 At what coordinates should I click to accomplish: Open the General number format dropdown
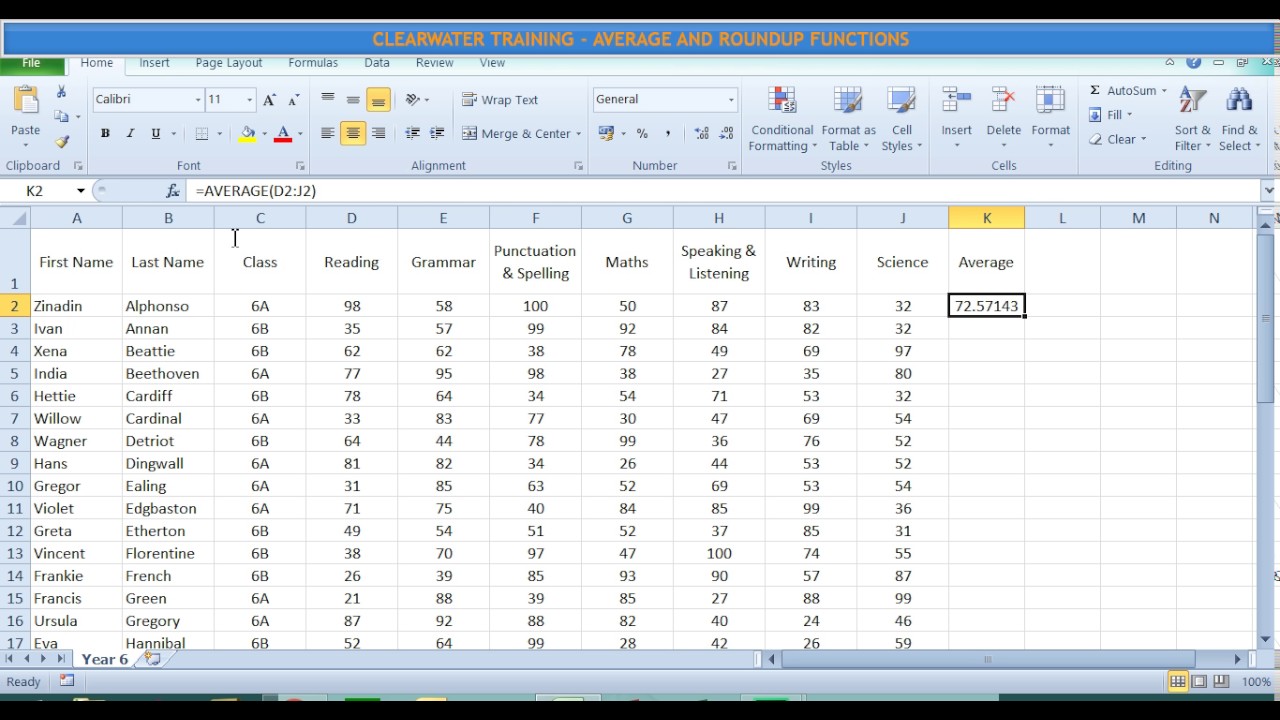tap(731, 100)
